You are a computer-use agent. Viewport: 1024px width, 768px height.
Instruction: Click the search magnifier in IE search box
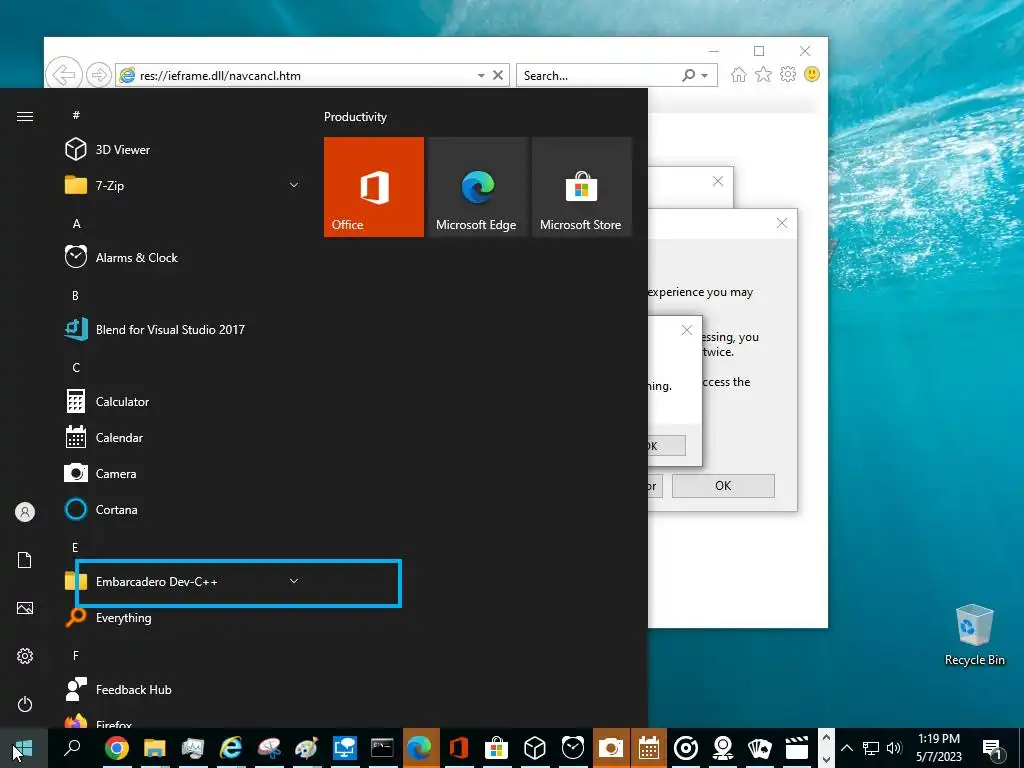tap(688, 75)
